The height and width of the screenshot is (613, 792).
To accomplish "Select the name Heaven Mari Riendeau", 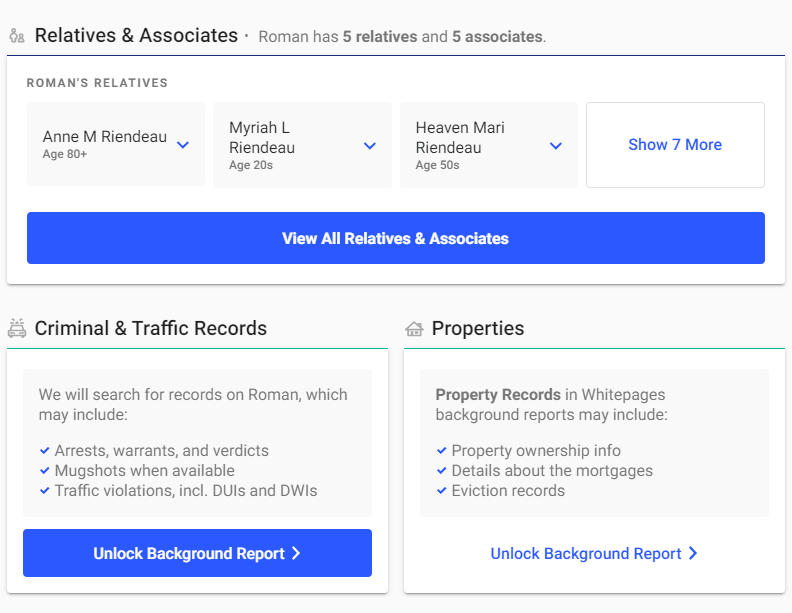I will point(460,137).
